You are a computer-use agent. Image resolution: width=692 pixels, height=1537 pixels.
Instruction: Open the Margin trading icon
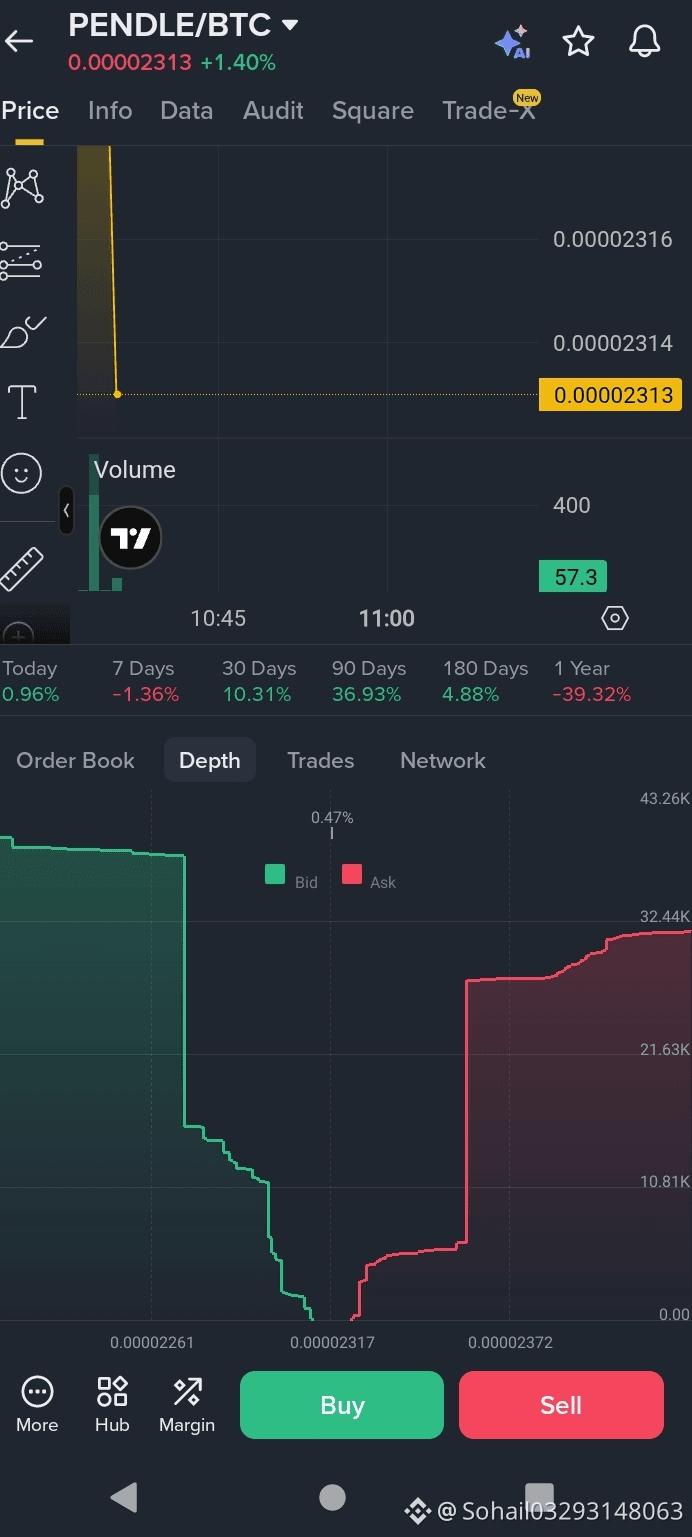[x=187, y=1404]
